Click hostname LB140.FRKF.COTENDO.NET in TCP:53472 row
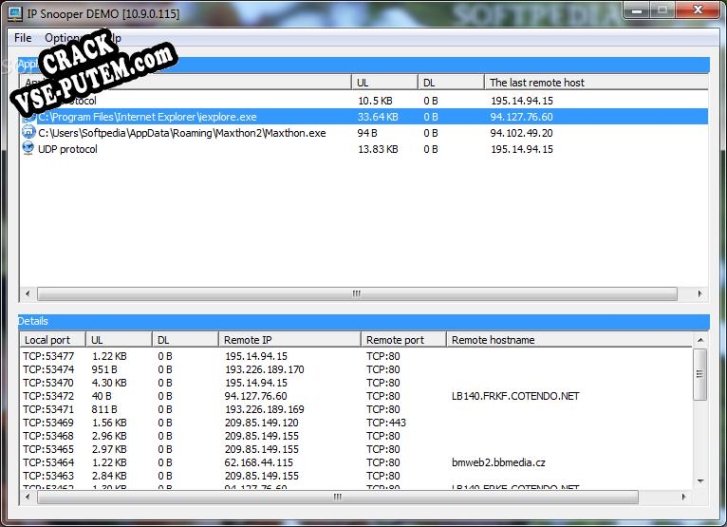 (516, 396)
